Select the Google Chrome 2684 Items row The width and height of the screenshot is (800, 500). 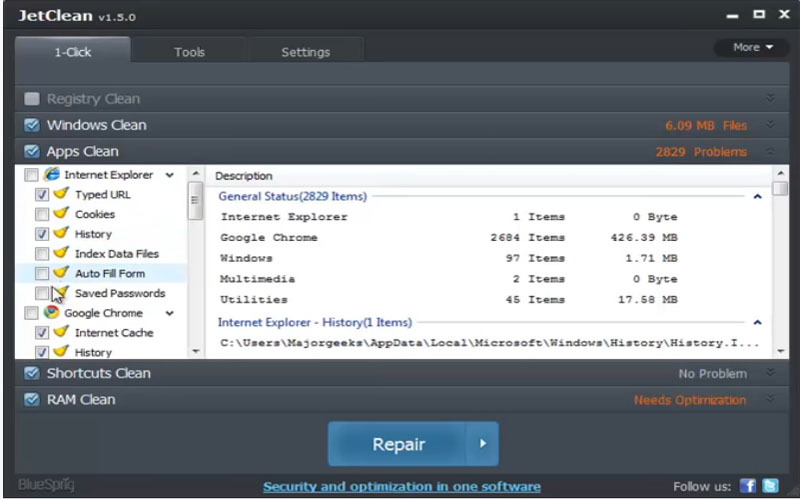(449, 237)
